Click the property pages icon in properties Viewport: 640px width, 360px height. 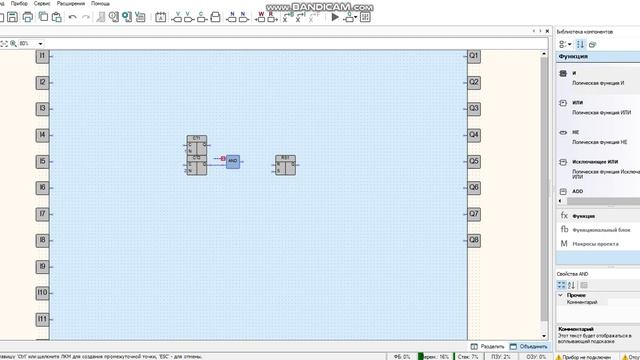(584, 285)
